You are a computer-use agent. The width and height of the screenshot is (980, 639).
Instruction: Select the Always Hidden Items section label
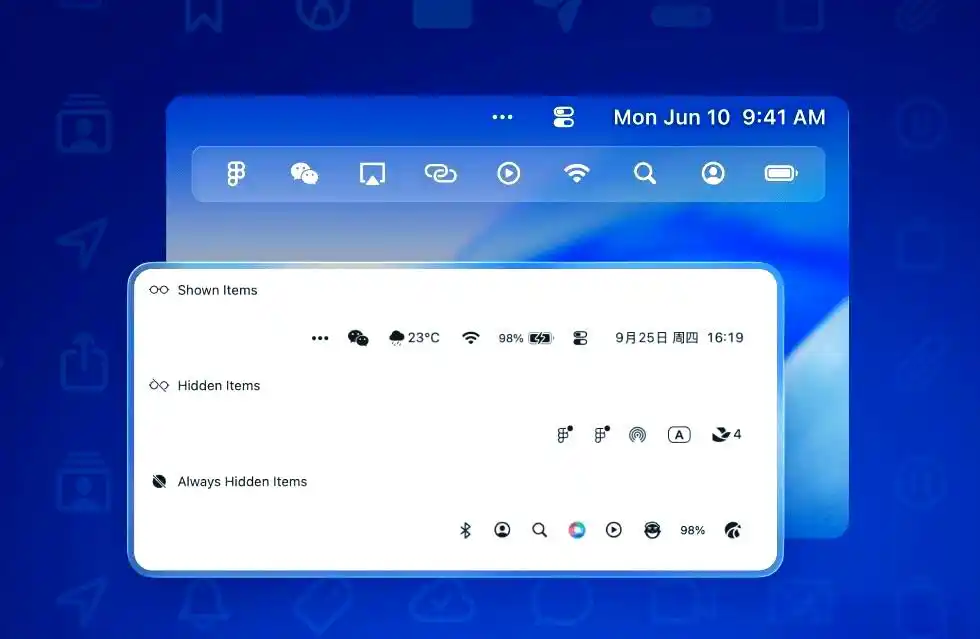pyautogui.click(x=242, y=482)
